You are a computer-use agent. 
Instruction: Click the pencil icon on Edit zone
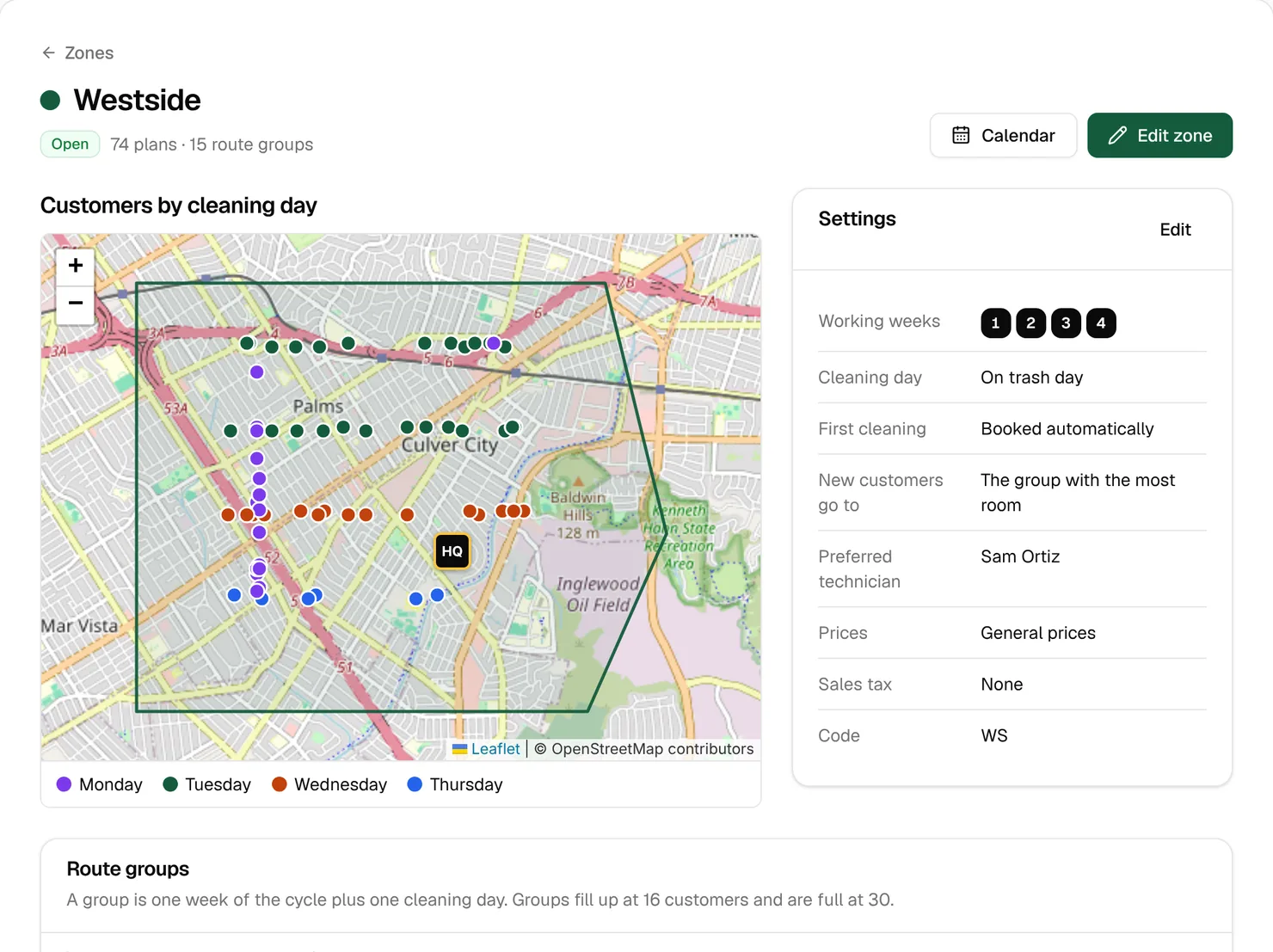click(1117, 136)
